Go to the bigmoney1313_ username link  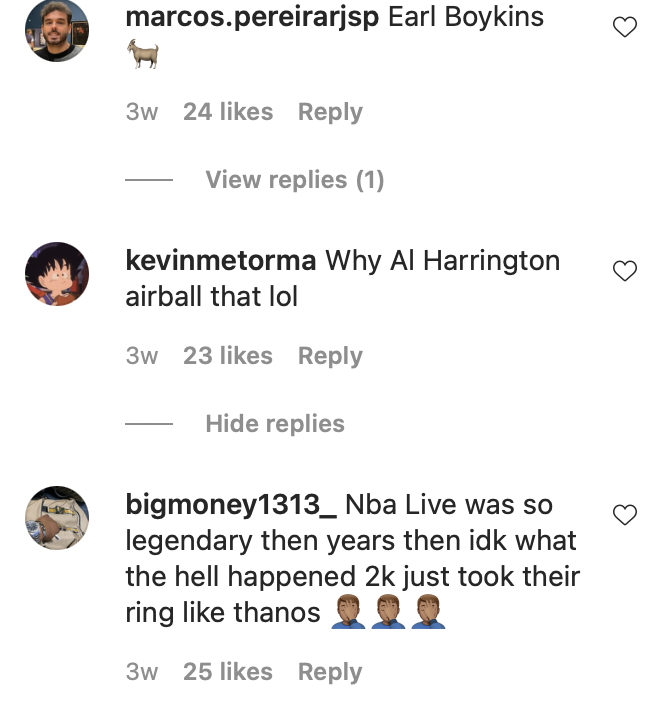coord(231,505)
